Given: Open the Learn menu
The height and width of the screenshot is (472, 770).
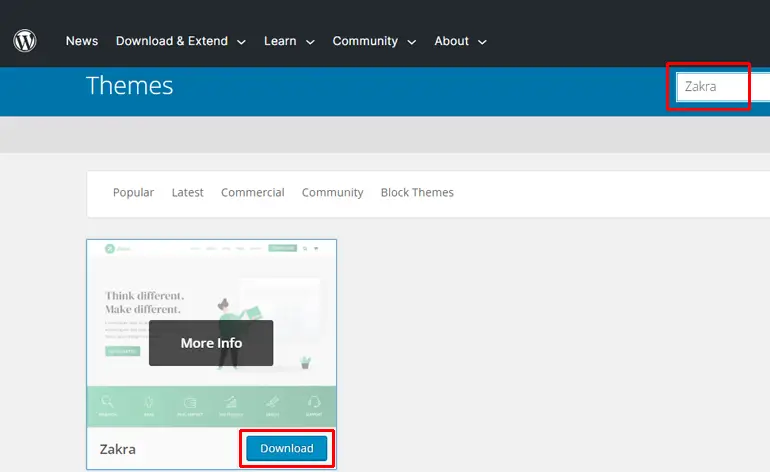Looking at the screenshot, I should (x=280, y=41).
